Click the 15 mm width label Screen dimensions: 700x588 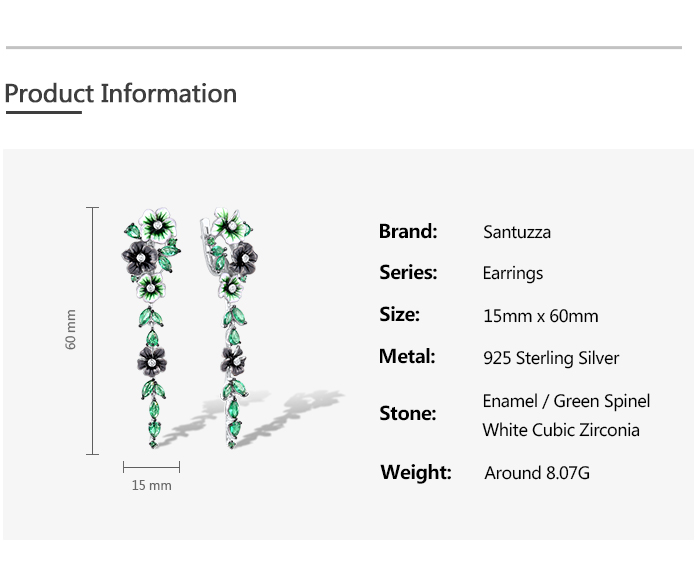[x=151, y=485]
